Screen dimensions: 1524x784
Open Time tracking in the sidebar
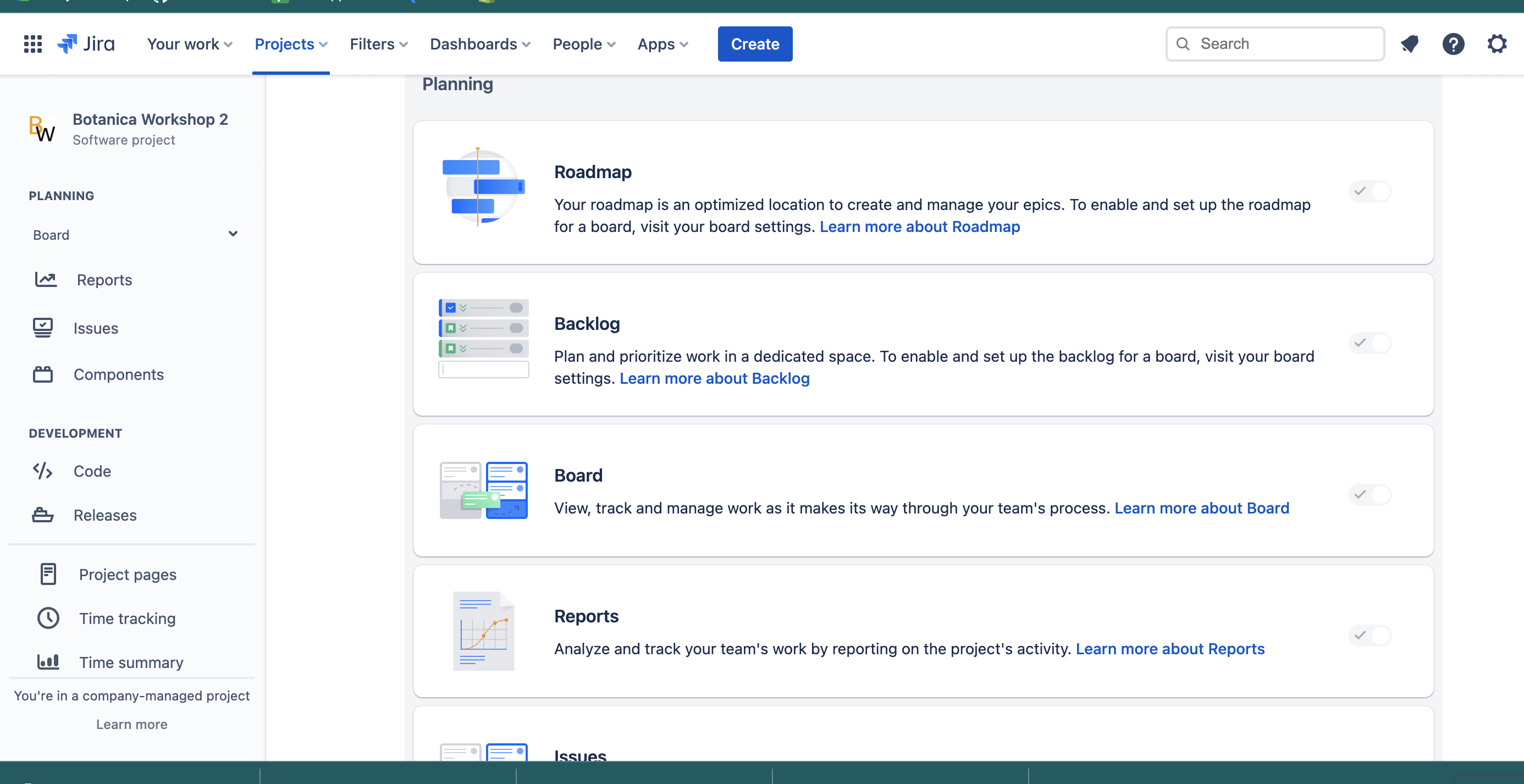click(x=127, y=619)
